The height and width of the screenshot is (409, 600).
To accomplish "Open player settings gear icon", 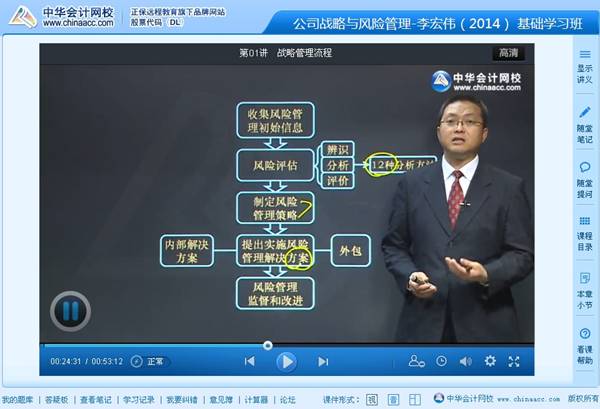I will (x=490, y=361).
